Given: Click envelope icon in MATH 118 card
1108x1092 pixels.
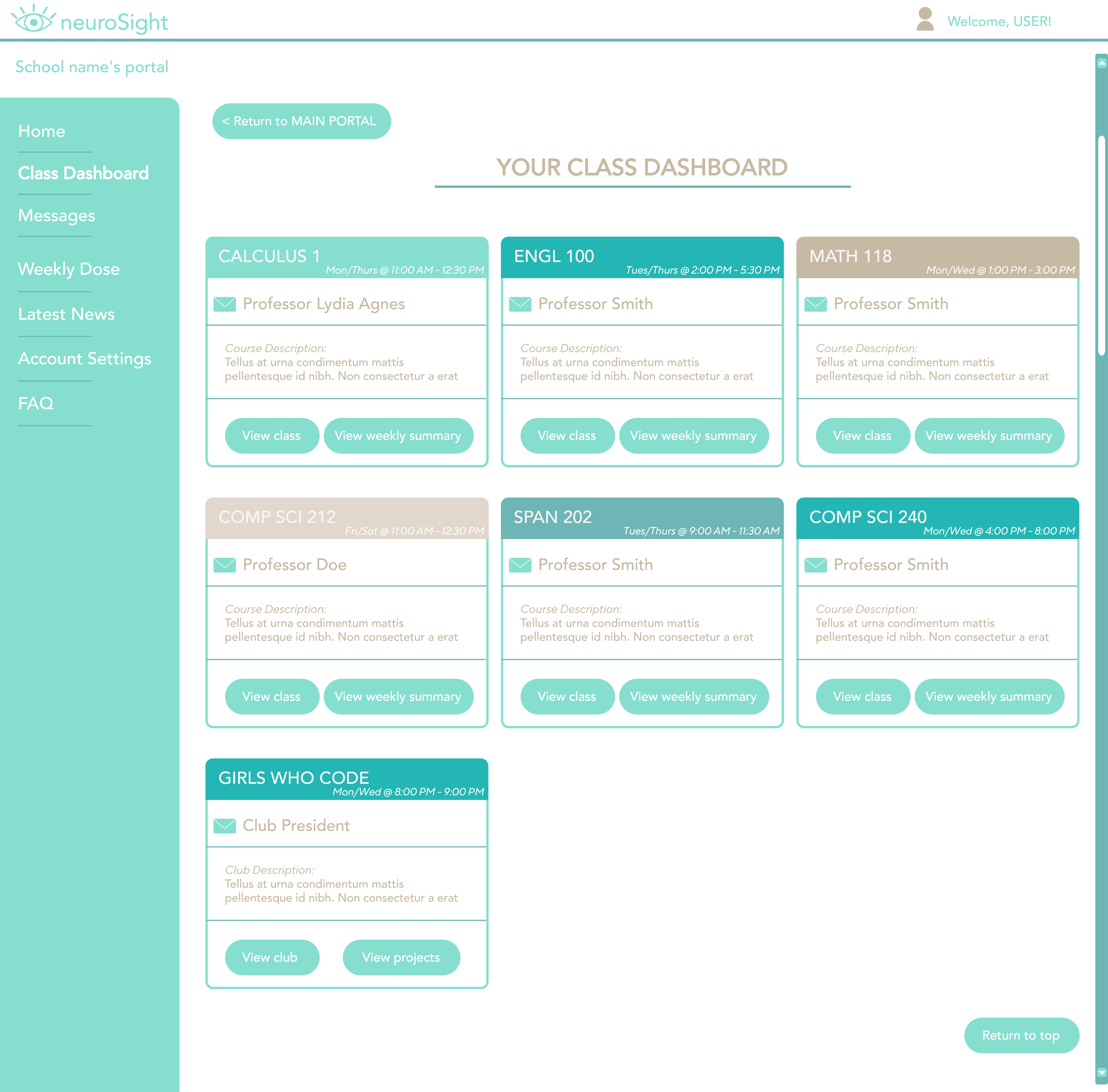Looking at the screenshot, I should coord(815,304).
